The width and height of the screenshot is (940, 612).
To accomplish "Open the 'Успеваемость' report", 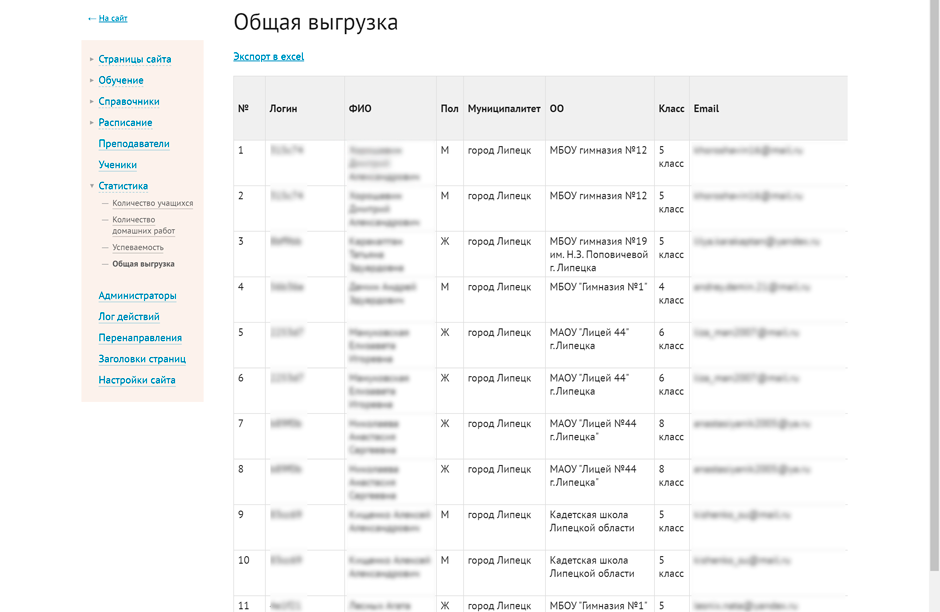I will click(x=138, y=247).
